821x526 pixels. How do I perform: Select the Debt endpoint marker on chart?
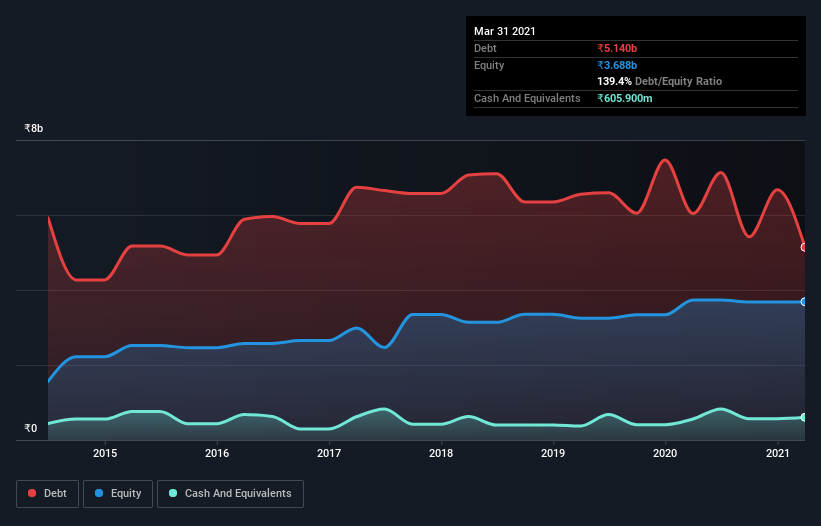804,247
